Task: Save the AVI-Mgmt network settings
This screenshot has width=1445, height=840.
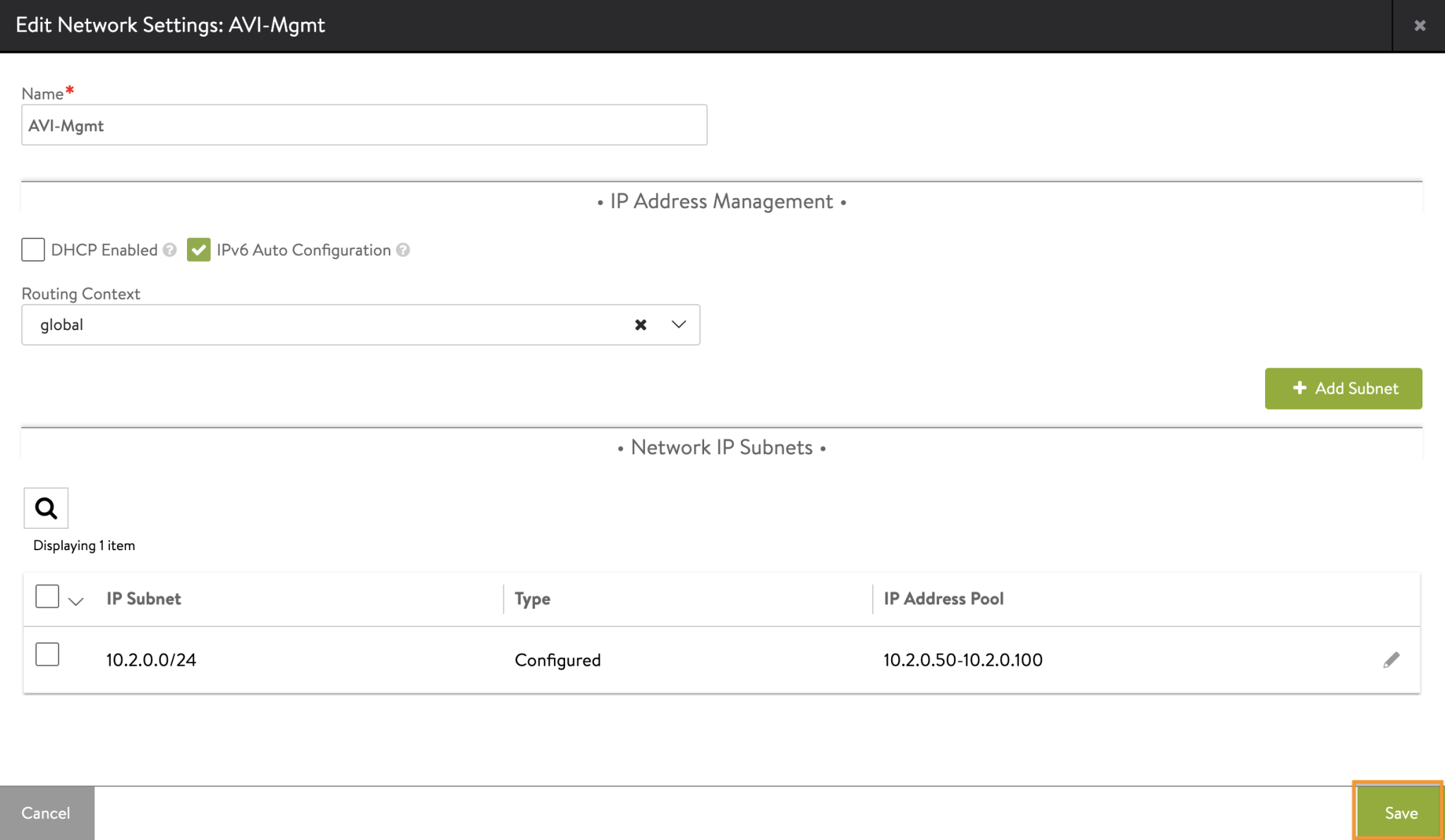Action: [x=1400, y=812]
